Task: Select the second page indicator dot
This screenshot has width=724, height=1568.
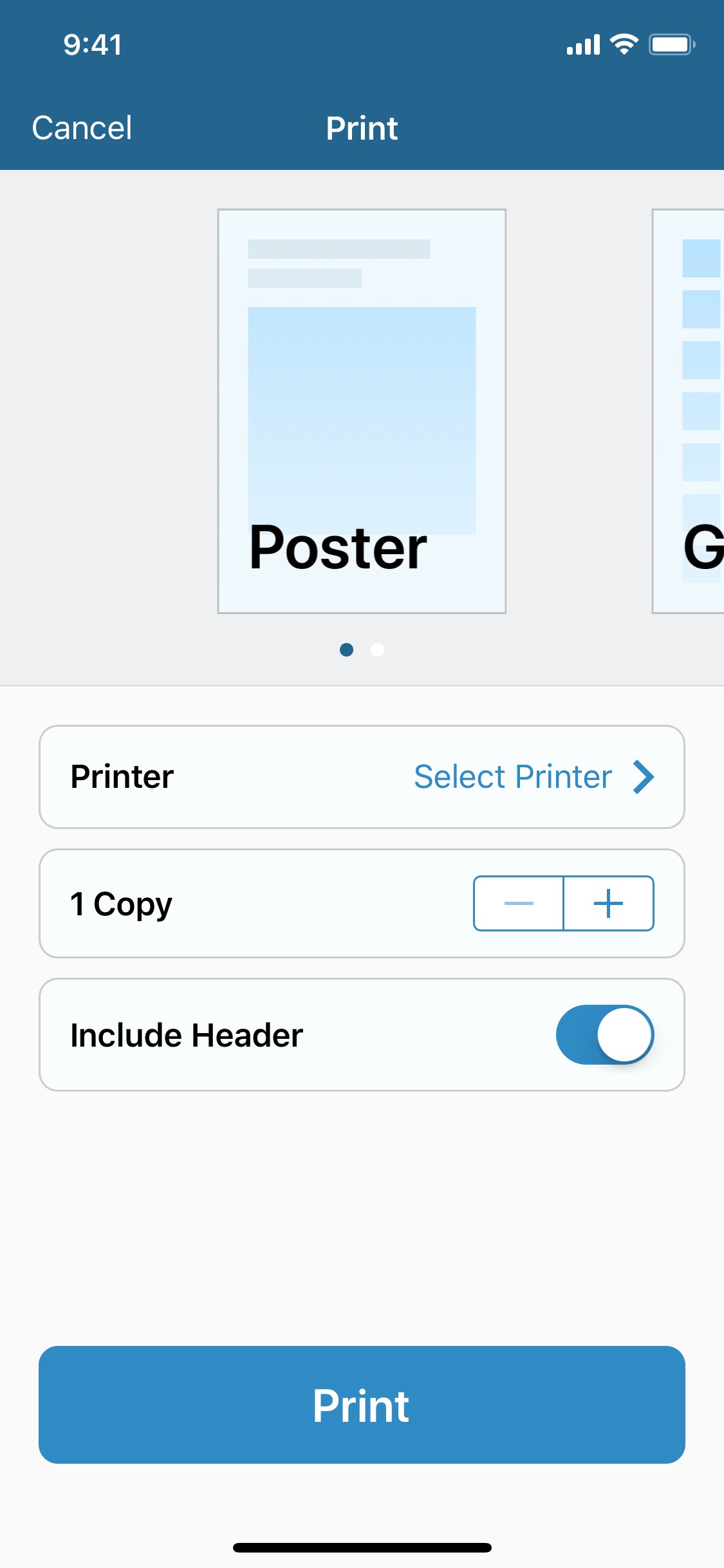Action: pyautogui.click(x=378, y=649)
